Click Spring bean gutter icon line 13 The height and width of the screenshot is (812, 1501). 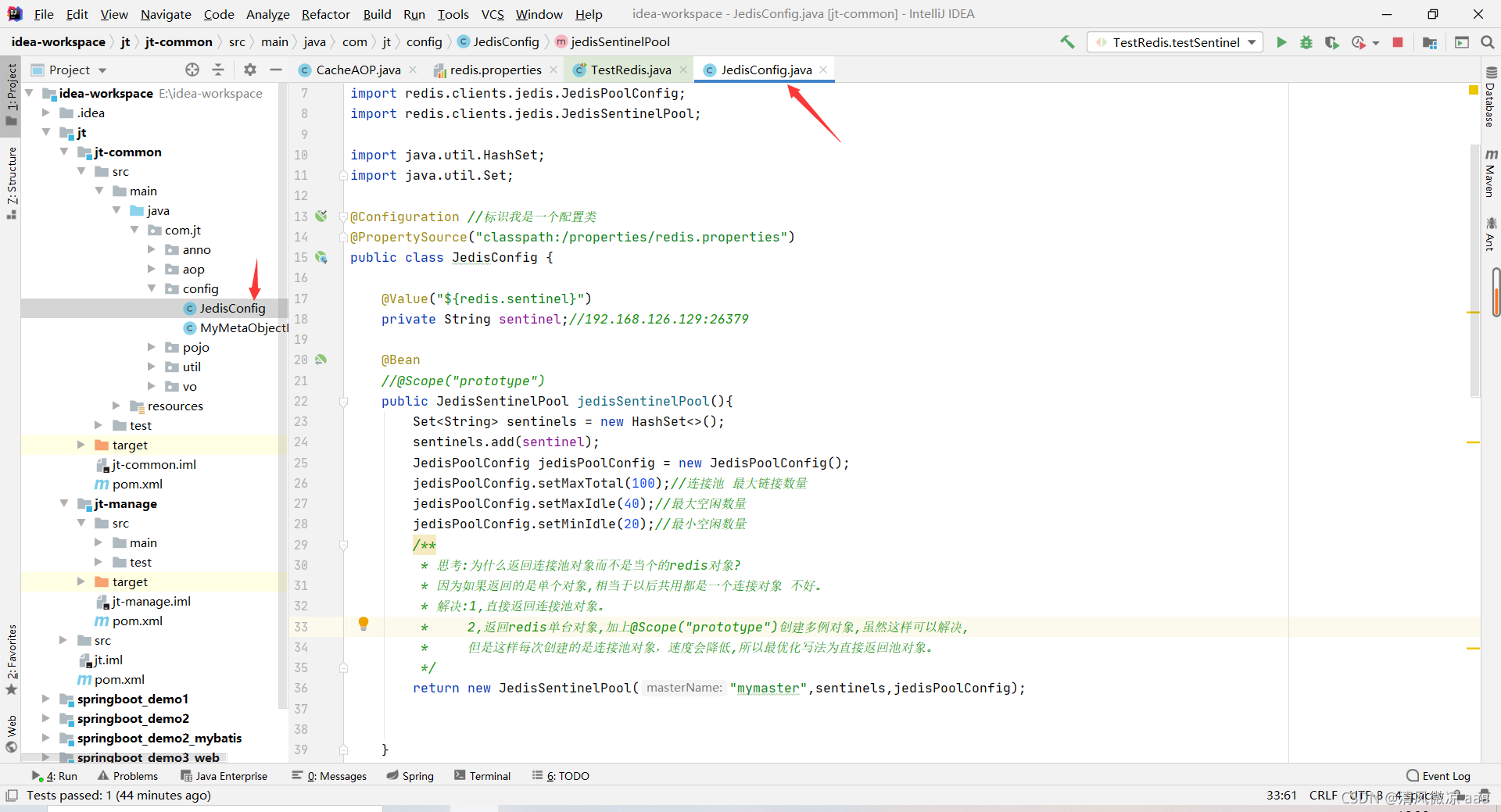321,216
